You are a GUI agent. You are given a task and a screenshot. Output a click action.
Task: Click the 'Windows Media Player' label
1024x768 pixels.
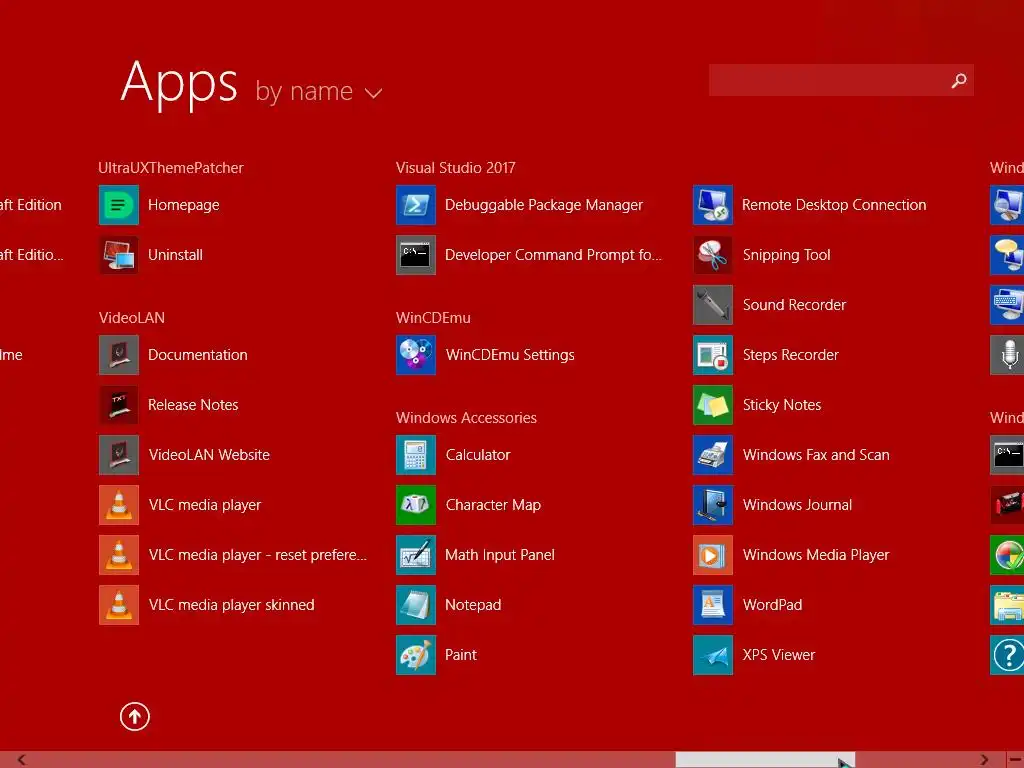(816, 554)
